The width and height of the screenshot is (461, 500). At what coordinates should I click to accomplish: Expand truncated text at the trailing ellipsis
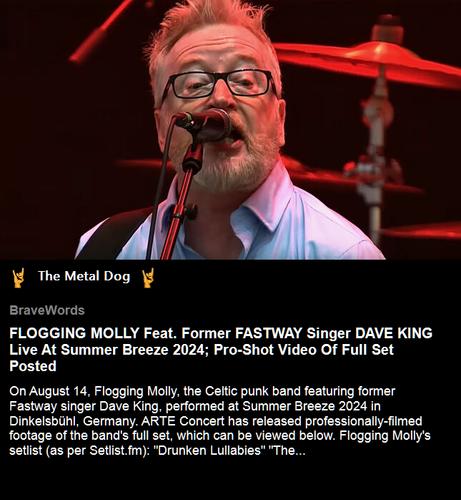coord(299,451)
